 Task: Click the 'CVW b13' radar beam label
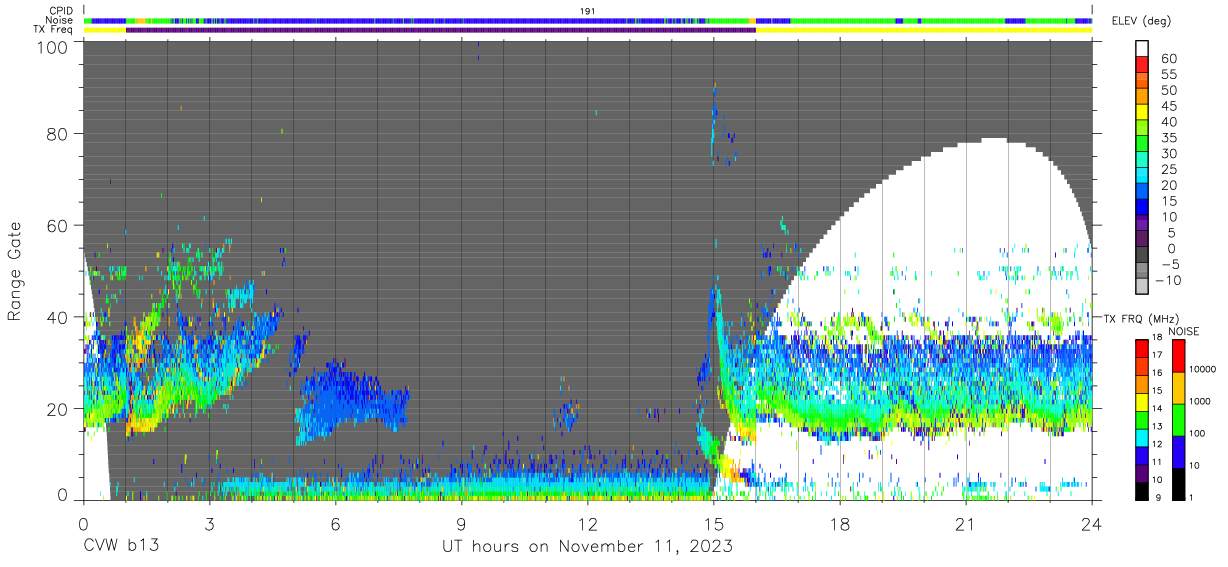coord(121,547)
